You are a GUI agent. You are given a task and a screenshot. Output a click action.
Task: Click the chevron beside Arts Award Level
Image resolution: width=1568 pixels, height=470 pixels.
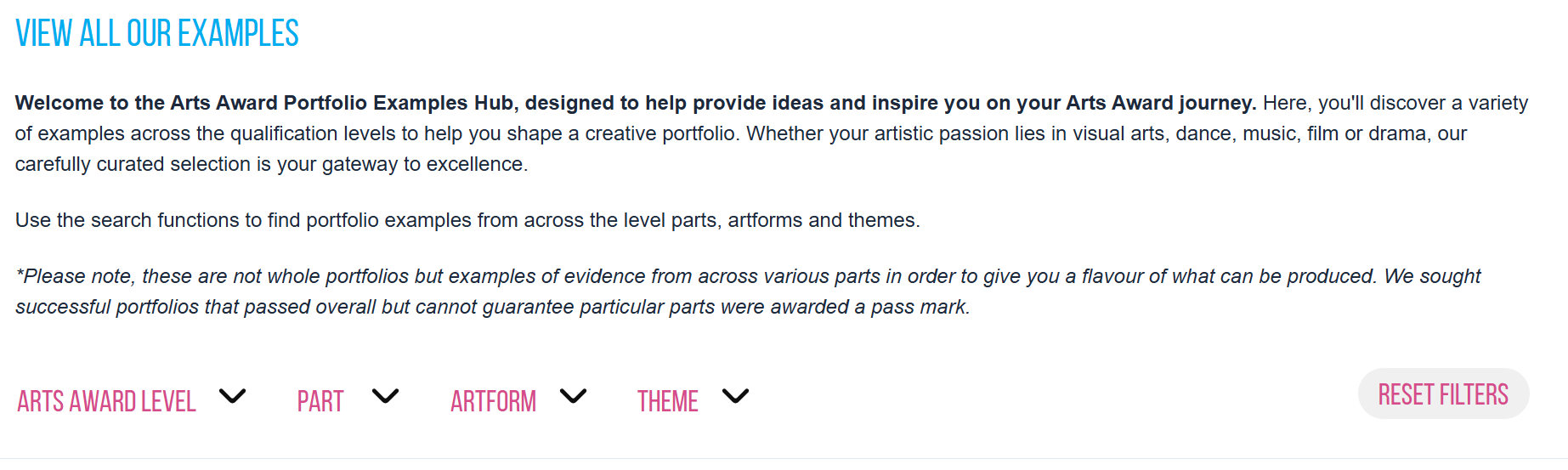tap(232, 396)
